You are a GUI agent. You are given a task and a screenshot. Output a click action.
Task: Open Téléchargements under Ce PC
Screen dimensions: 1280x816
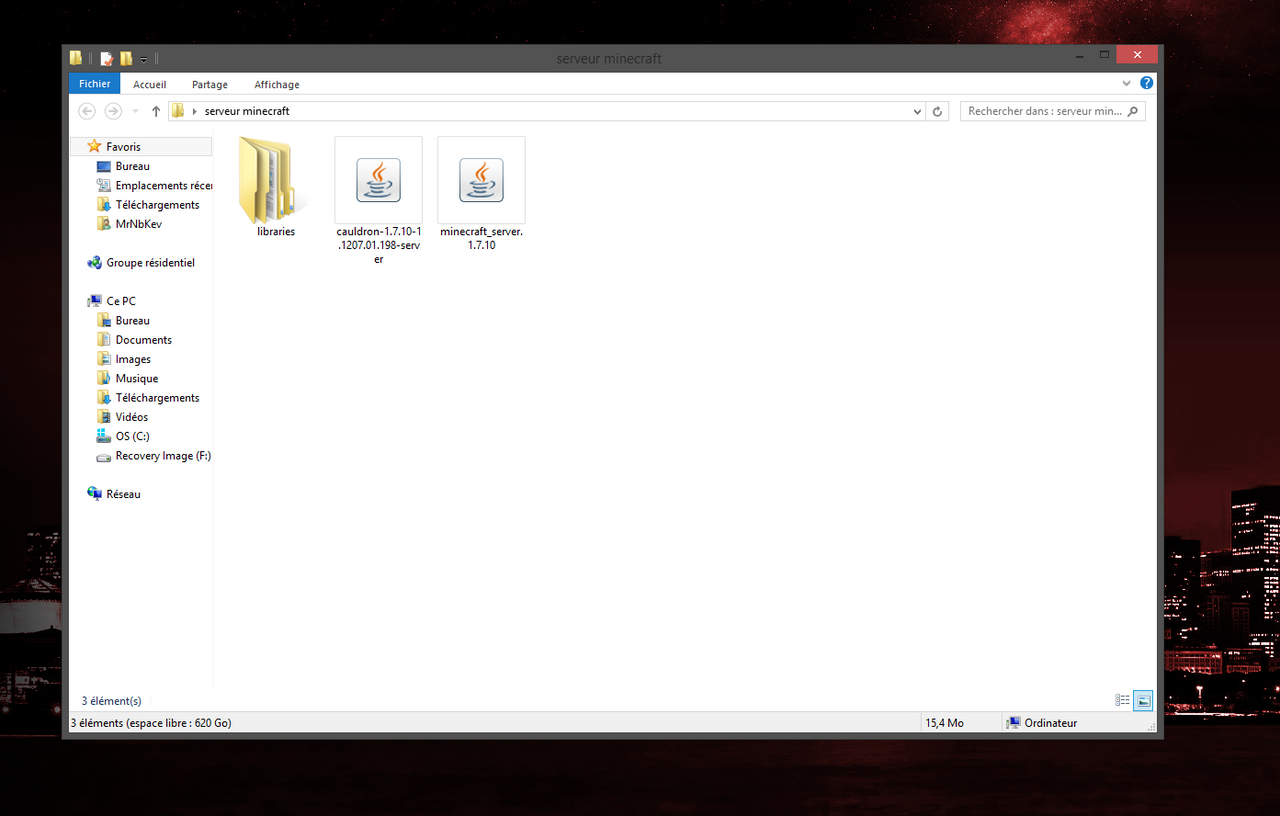[157, 398]
